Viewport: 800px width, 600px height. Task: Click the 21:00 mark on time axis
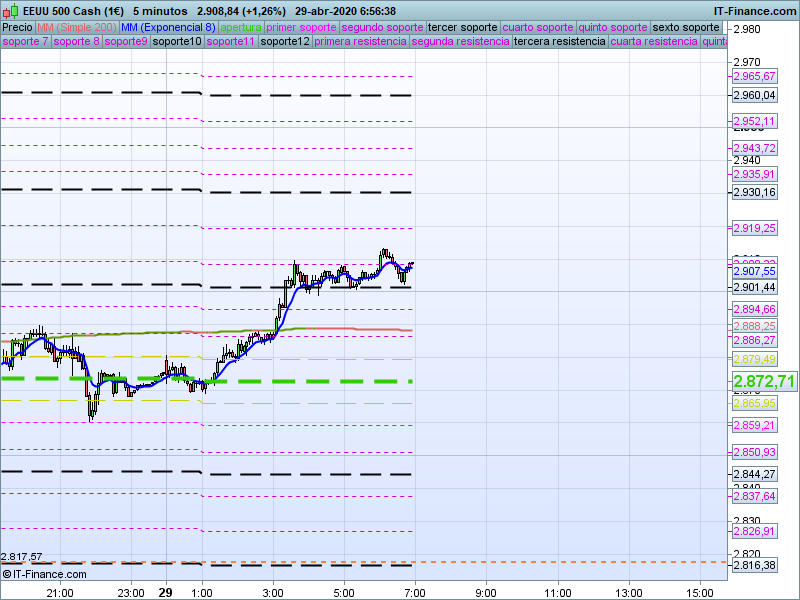point(60,592)
